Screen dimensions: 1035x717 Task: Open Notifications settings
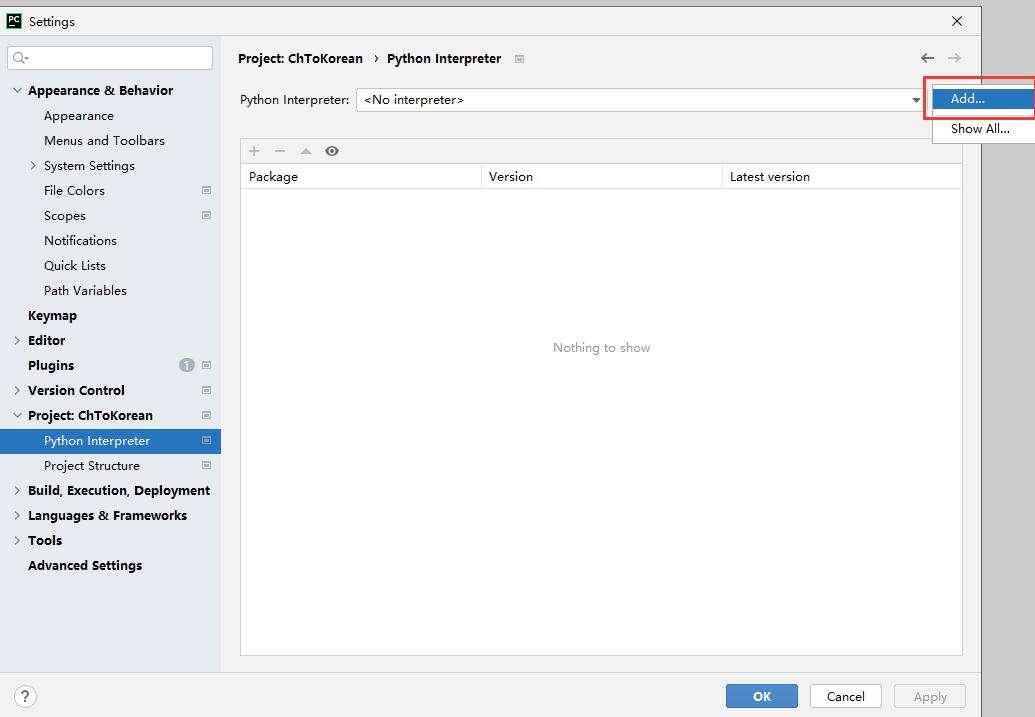(80, 240)
